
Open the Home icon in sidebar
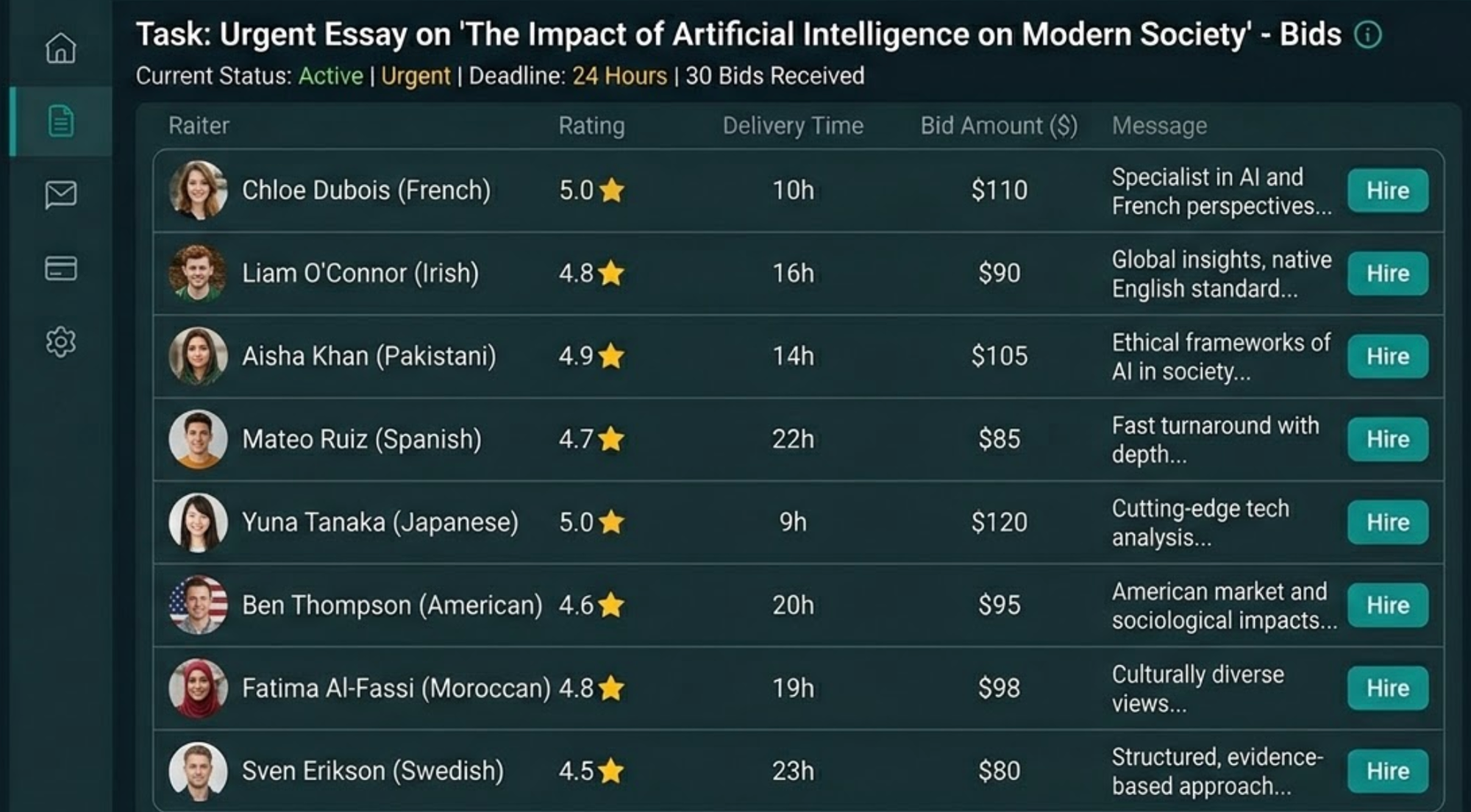(60, 49)
